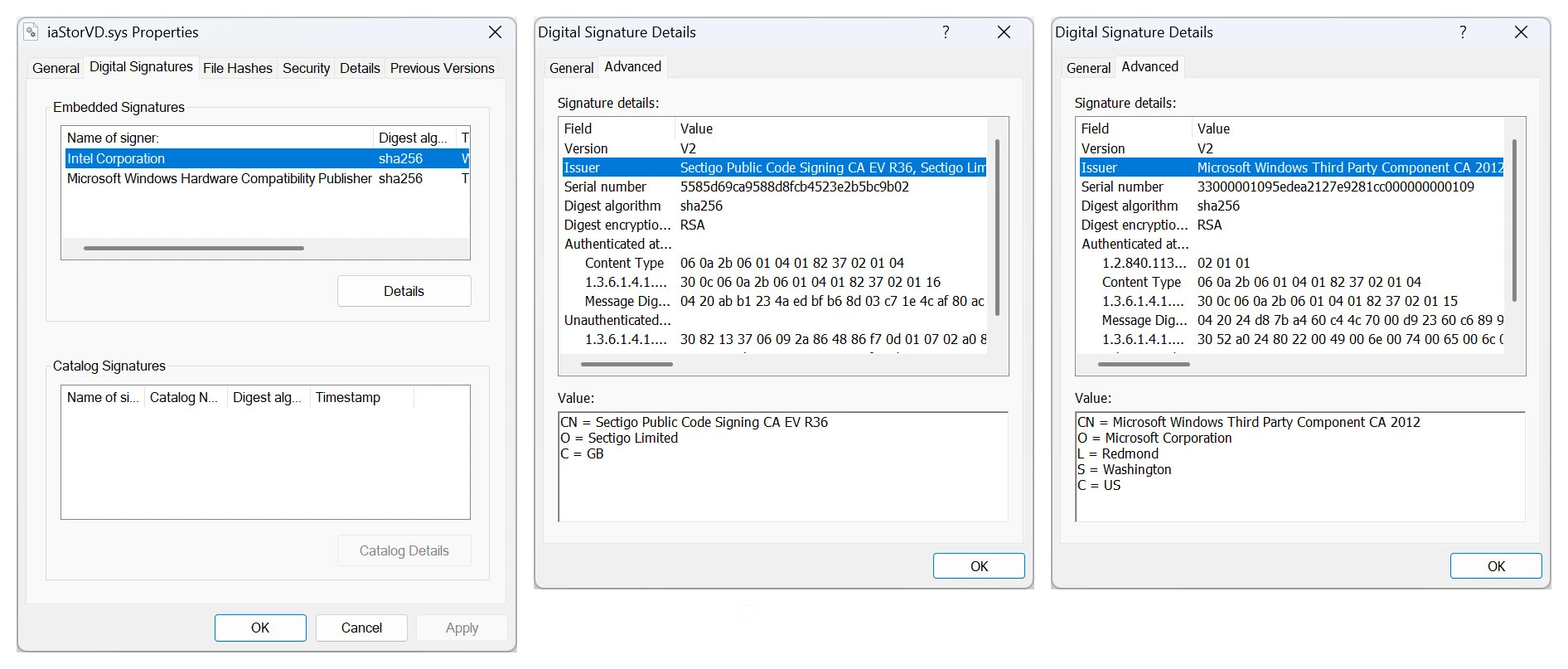Select the 1.3.6.1.4.1 row ending in 02 01 15
Viewport: 1568px width, 669px height.
click(1291, 301)
